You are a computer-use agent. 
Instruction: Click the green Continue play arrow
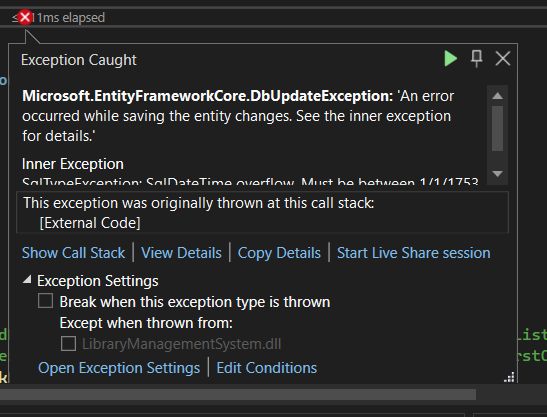click(450, 58)
